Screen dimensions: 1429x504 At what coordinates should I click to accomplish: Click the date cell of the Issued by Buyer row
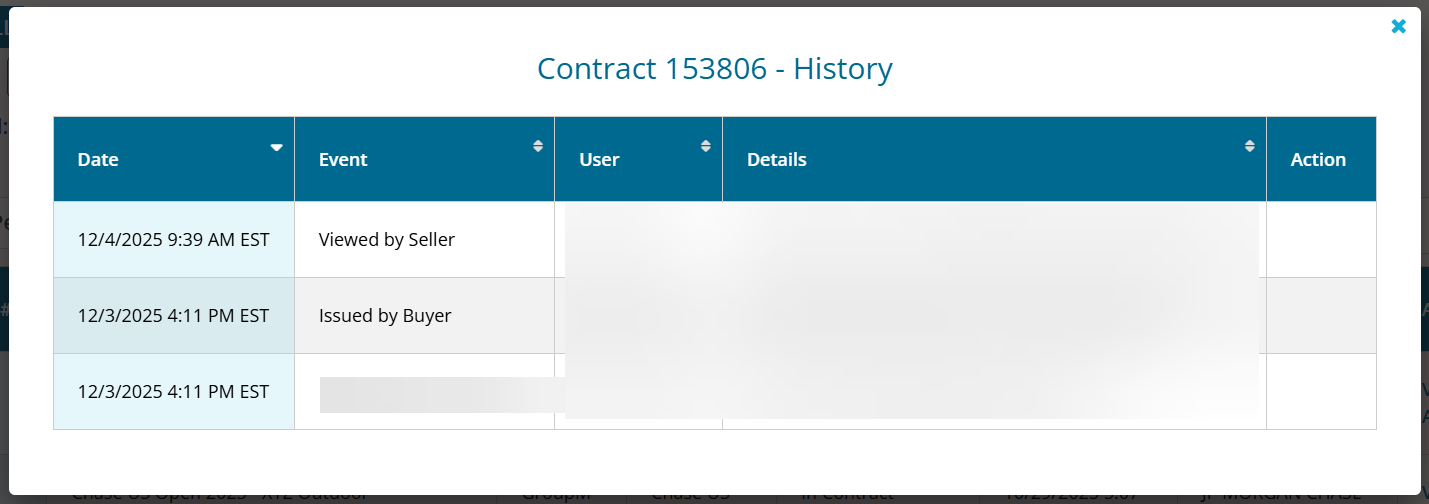pyautogui.click(x=173, y=316)
